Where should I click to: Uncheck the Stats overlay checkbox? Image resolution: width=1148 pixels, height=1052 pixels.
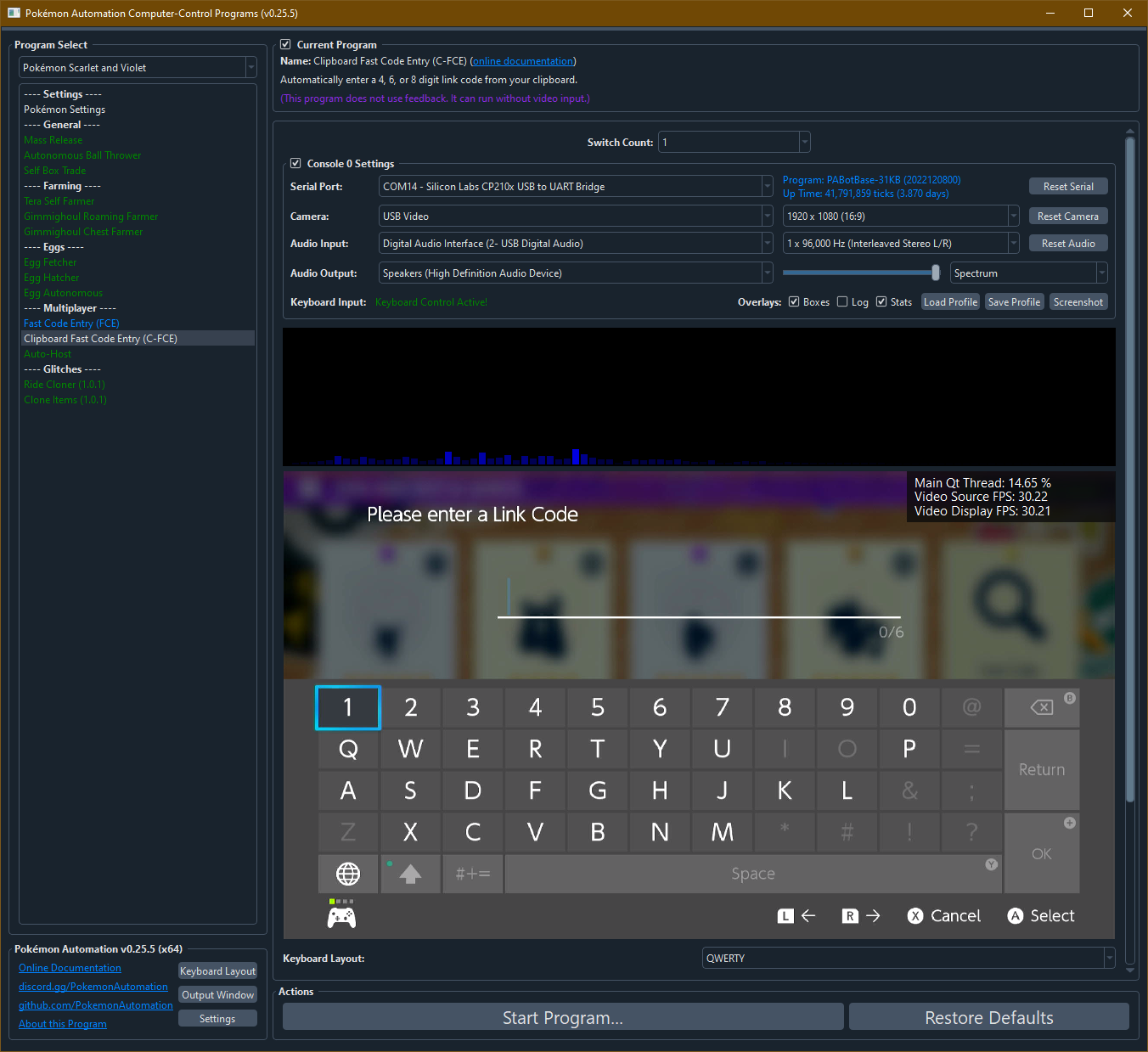pyautogui.click(x=881, y=302)
